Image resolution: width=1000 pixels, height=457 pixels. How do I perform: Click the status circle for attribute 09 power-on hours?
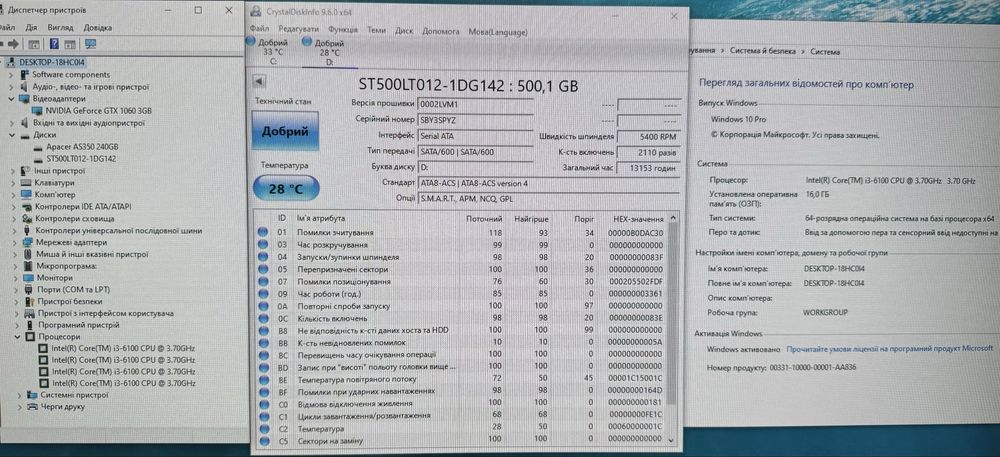coord(263,294)
